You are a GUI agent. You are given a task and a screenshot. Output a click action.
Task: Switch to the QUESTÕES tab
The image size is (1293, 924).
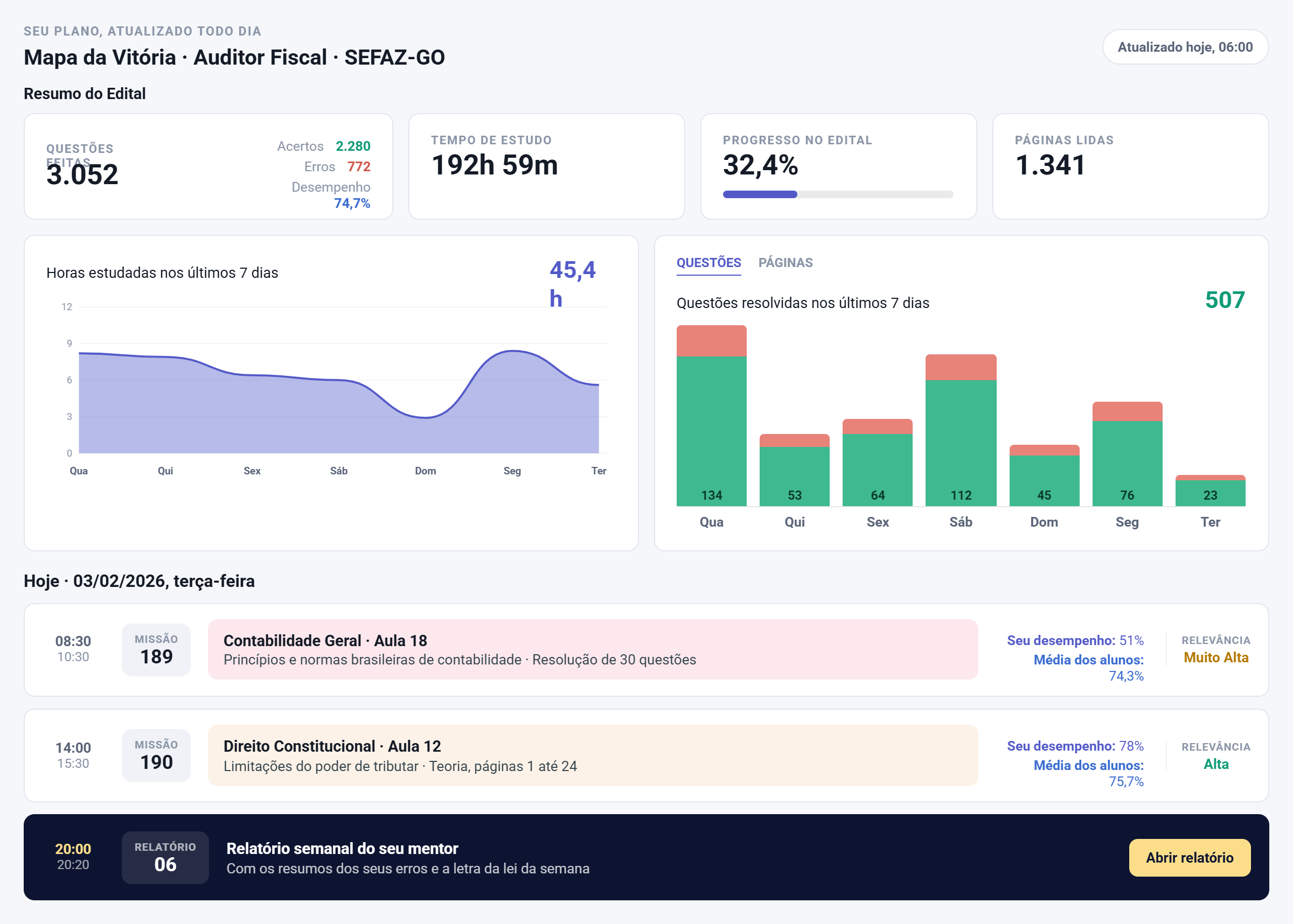coord(708,263)
